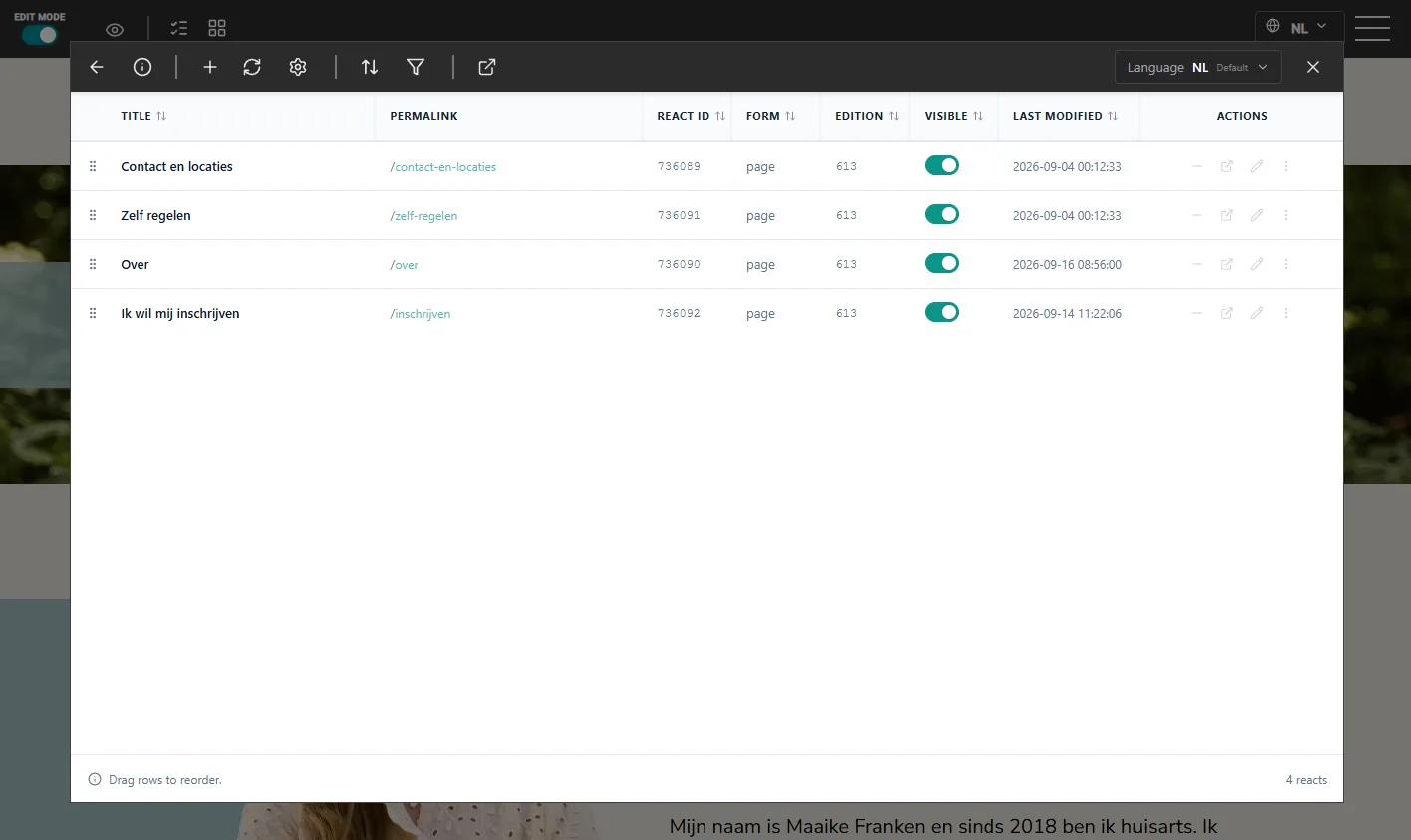Toggle visibility of Zelf regelen
The width and height of the screenshot is (1411, 840).
(x=942, y=214)
